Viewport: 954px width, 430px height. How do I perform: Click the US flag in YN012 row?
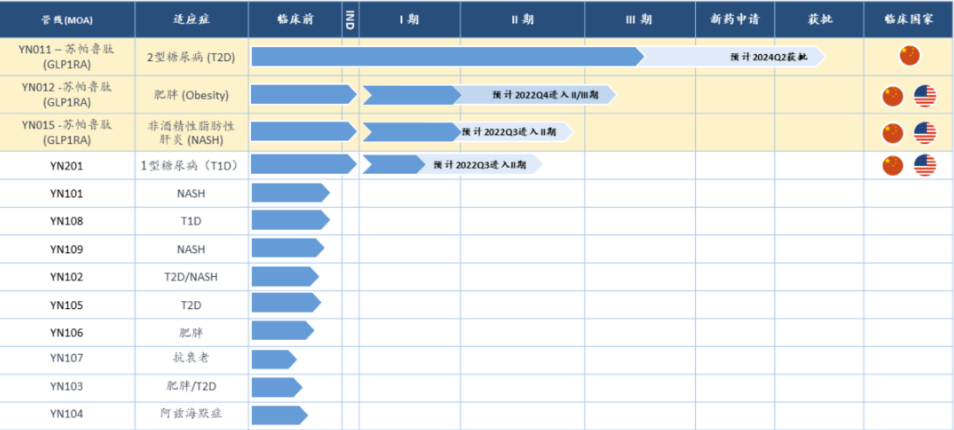(x=925, y=95)
